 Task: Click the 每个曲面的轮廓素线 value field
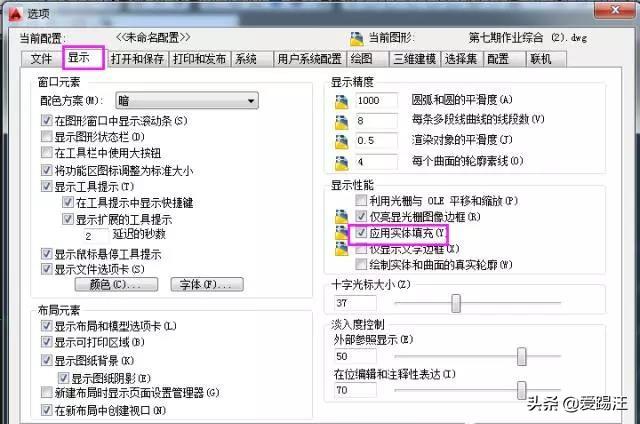point(376,162)
